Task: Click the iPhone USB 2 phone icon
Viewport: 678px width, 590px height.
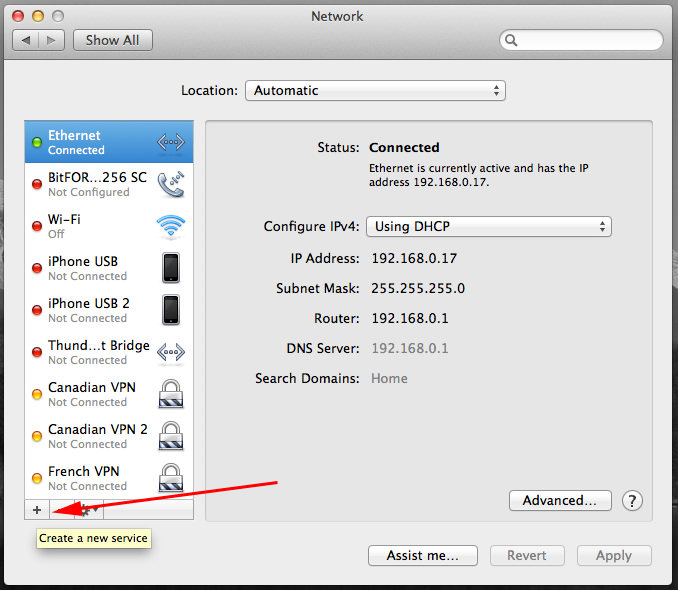Action: [171, 310]
